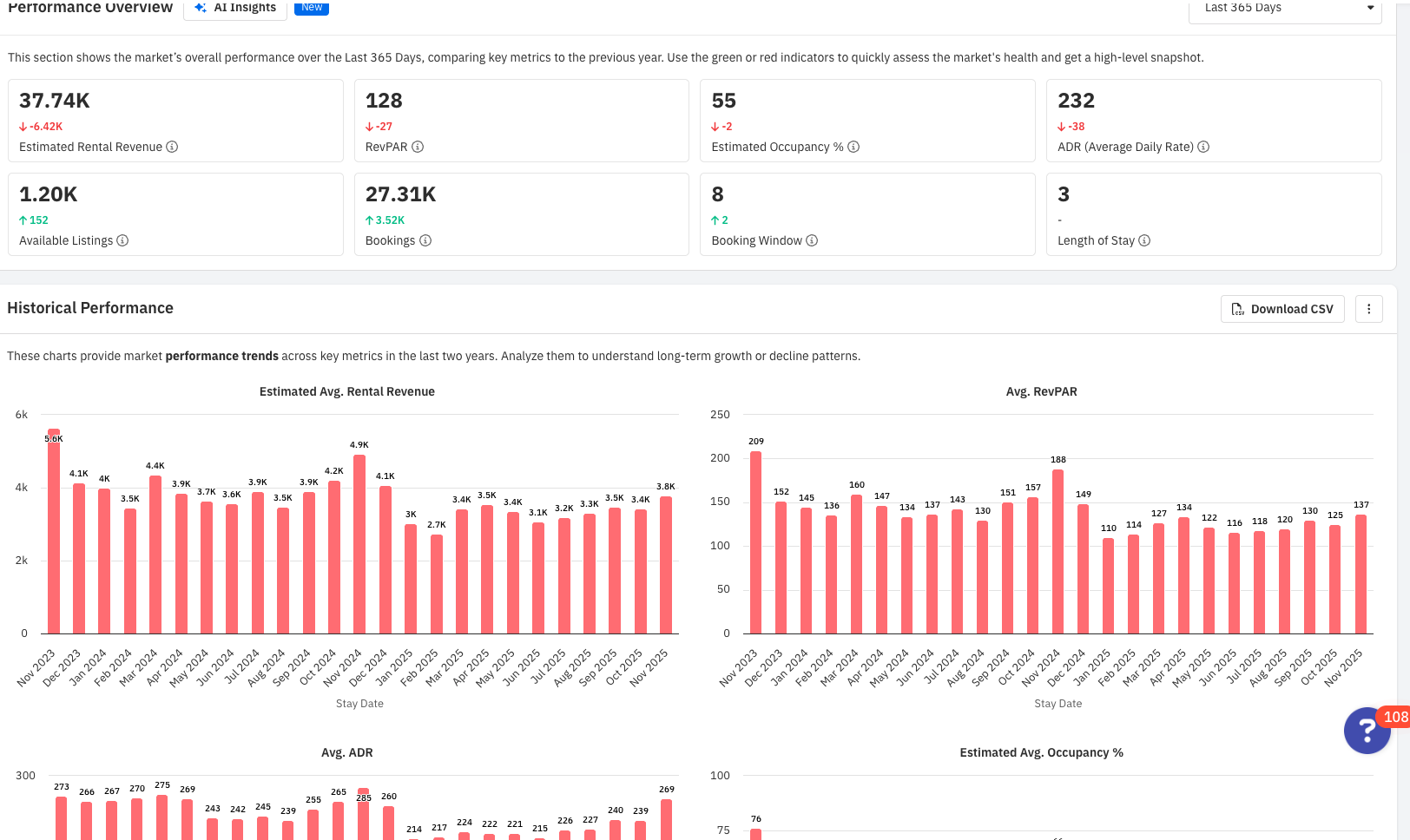The height and width of the screenshot is (840, 1410).
Task: Open the Last 365 Days dropdown
Action: pos(1285,8)
